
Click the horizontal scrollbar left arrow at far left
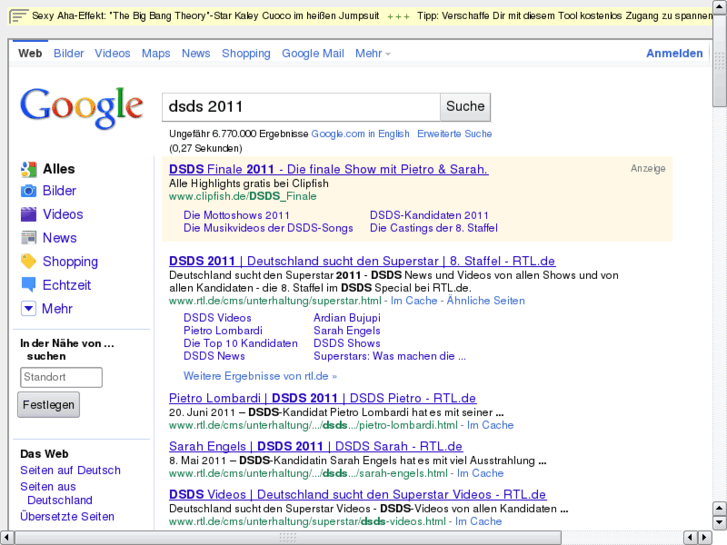[6, 538]
